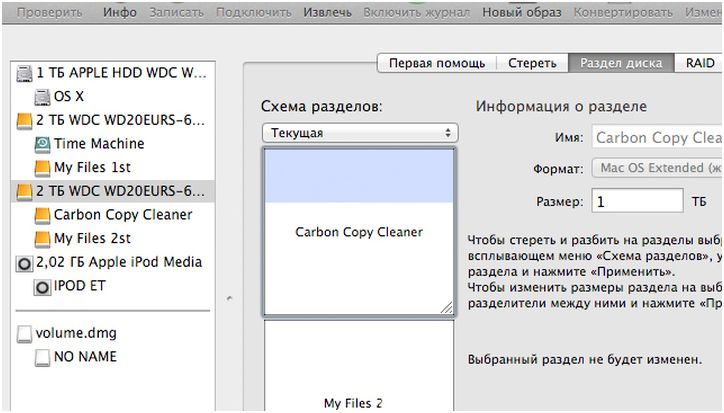Select My Files 2 partition in layout map
The width and height of the screenshot is (724, 413).
click(359, 366)
